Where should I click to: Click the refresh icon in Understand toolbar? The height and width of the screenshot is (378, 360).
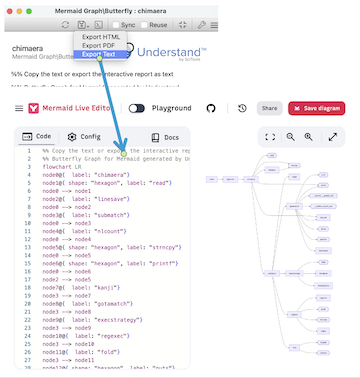click(65, 25)
